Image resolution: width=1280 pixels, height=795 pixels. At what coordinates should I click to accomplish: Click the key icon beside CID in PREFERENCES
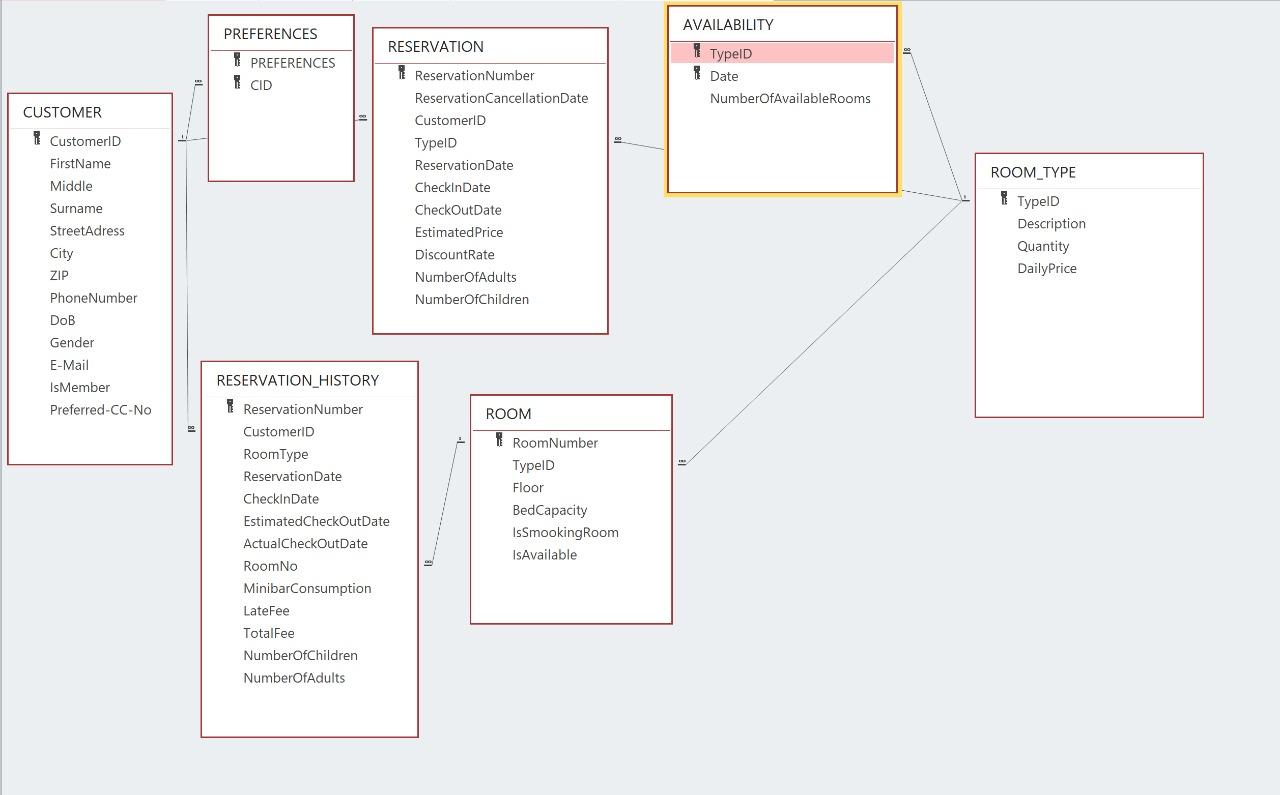pyautogui.click(x=238, y=85)
